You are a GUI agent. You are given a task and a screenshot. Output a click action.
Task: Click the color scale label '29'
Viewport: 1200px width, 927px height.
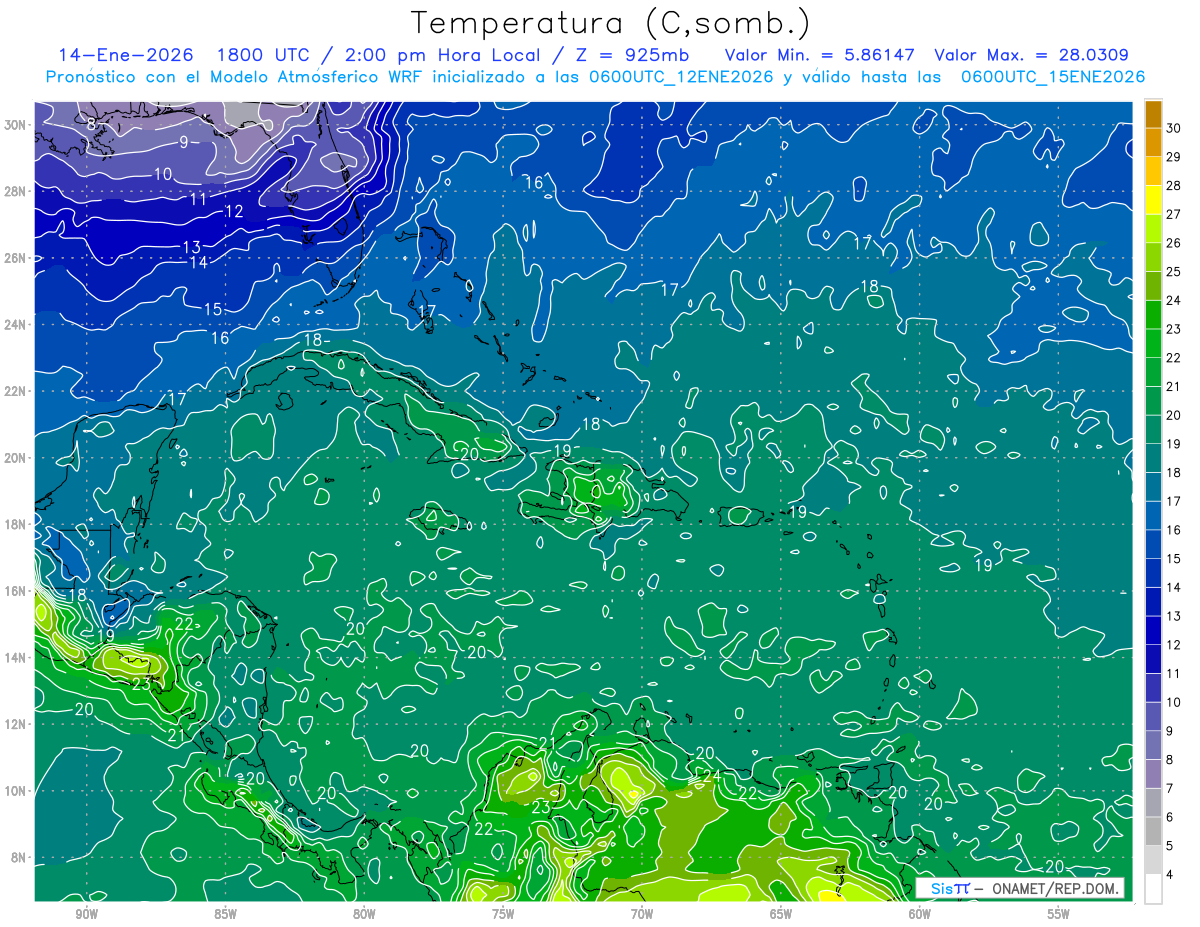1174,157
